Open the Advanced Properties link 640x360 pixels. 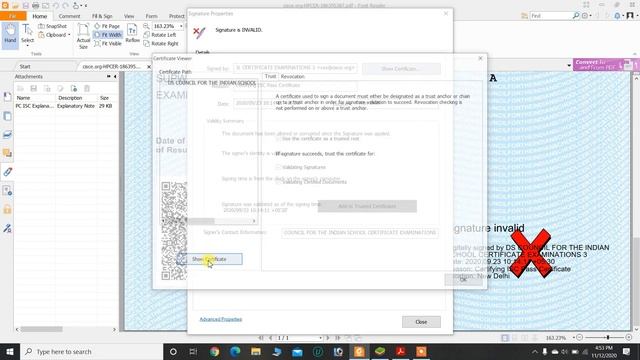[x=221, y=319]
